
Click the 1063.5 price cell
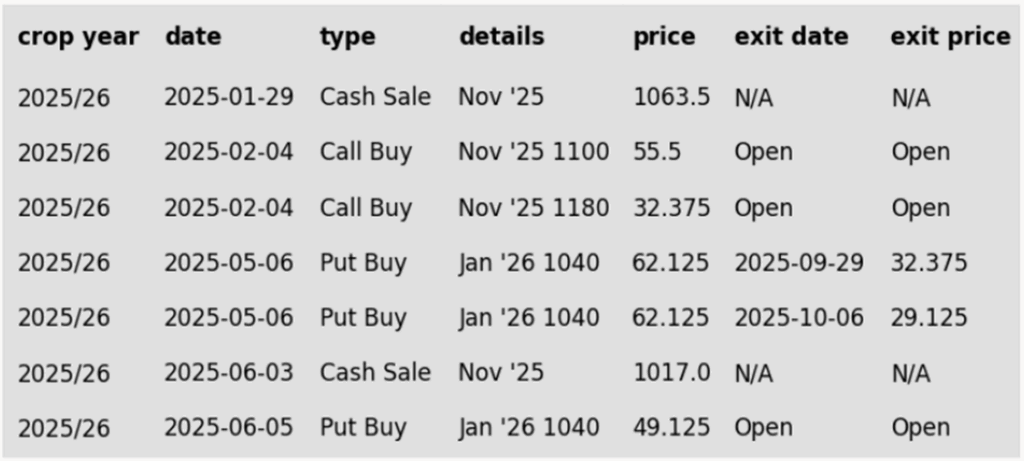point(671,97)
